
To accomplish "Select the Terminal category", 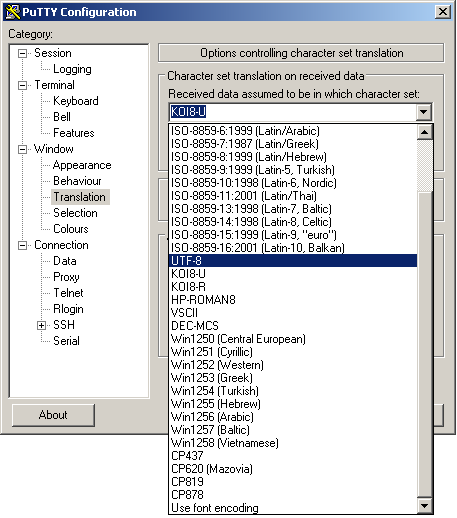I will pos(54,85).
